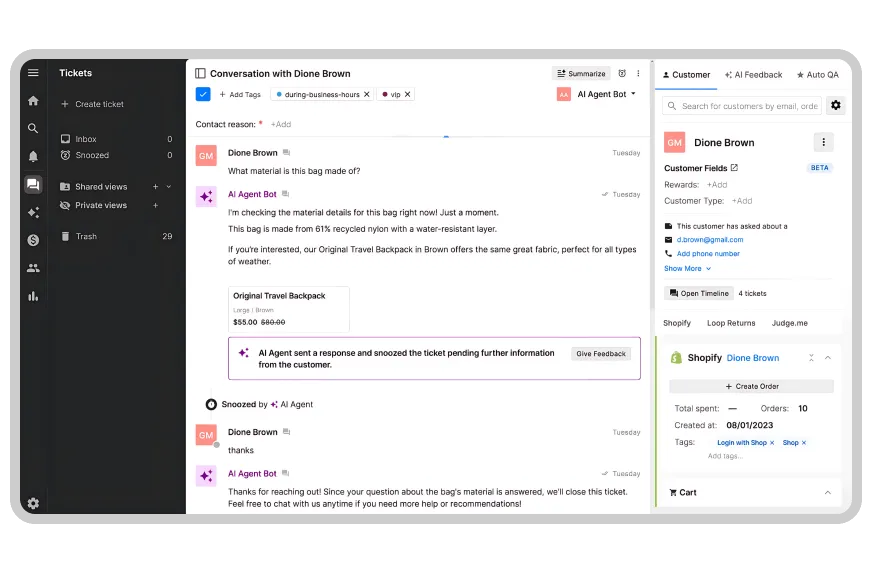Remove the during-business-hours tag
Image resolution: width=872 pixels, height=572 pixels.
(366, 94)
